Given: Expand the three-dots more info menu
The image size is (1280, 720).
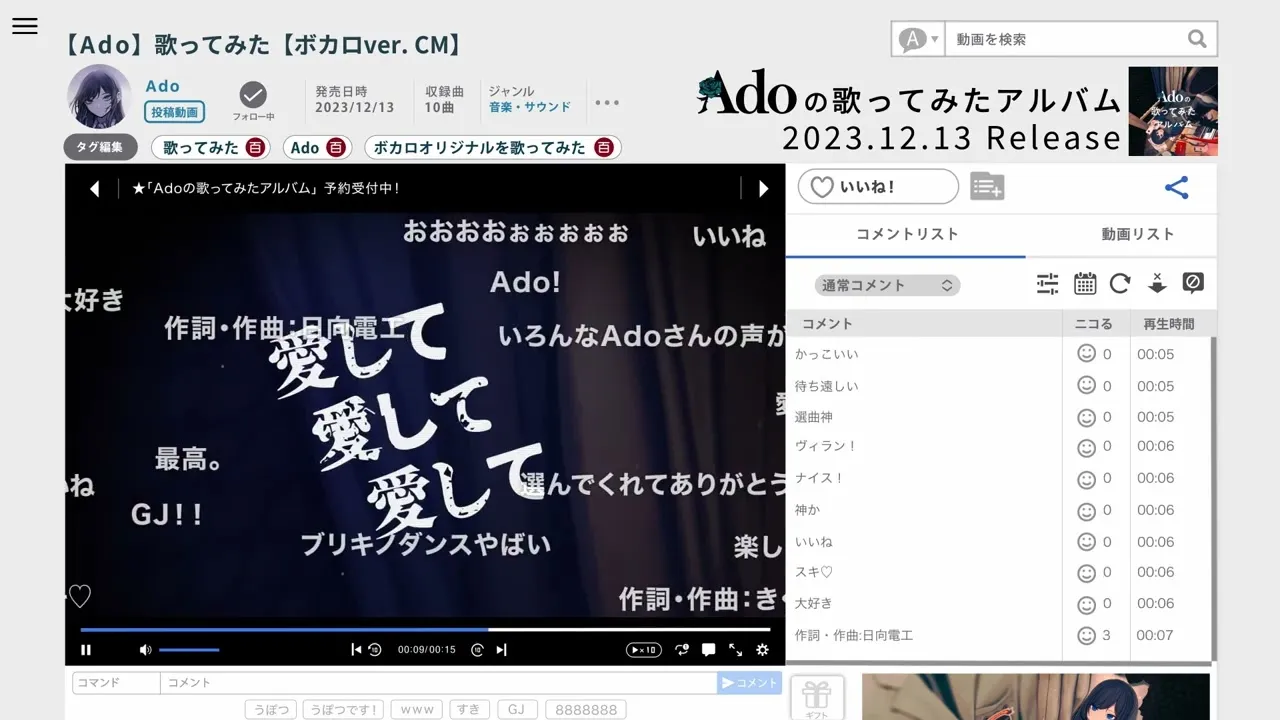Looking at the screenshot, I should point(607,102).
